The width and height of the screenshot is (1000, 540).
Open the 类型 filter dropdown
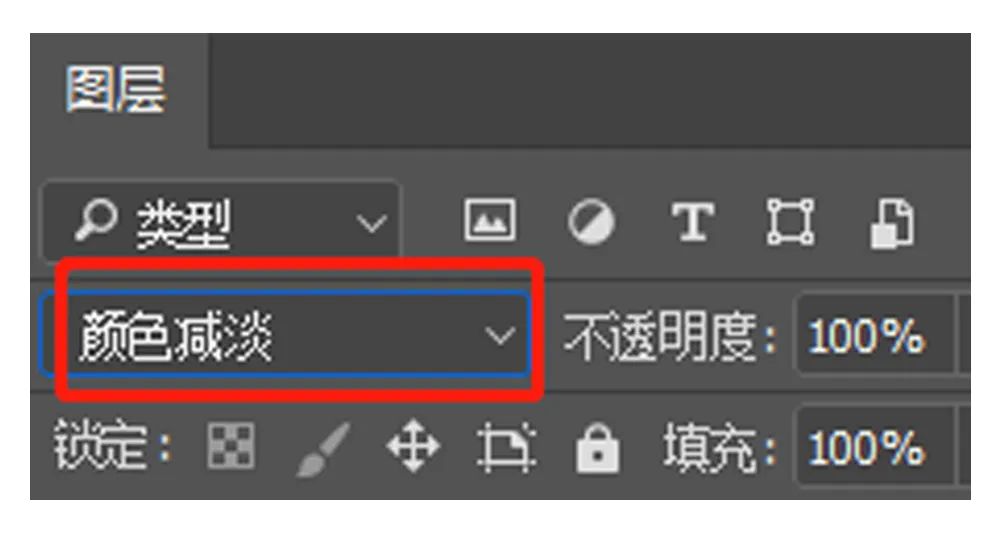point(222,222)
